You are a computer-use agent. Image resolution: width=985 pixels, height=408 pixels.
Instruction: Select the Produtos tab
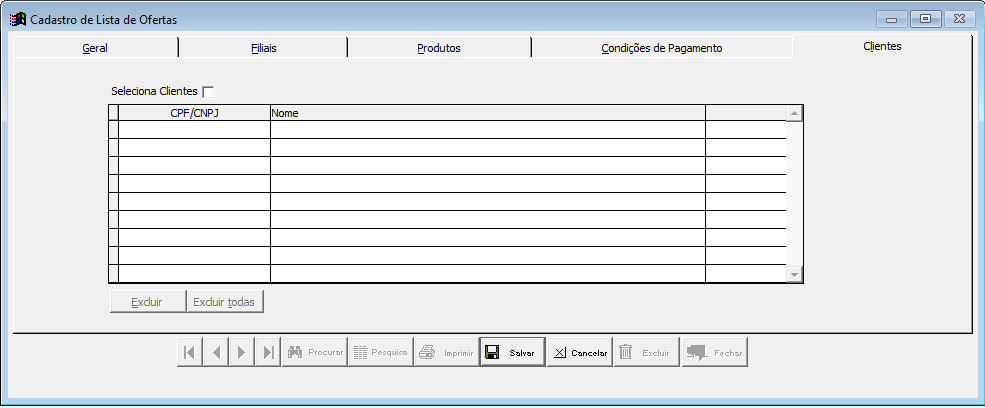click(439, 48)
